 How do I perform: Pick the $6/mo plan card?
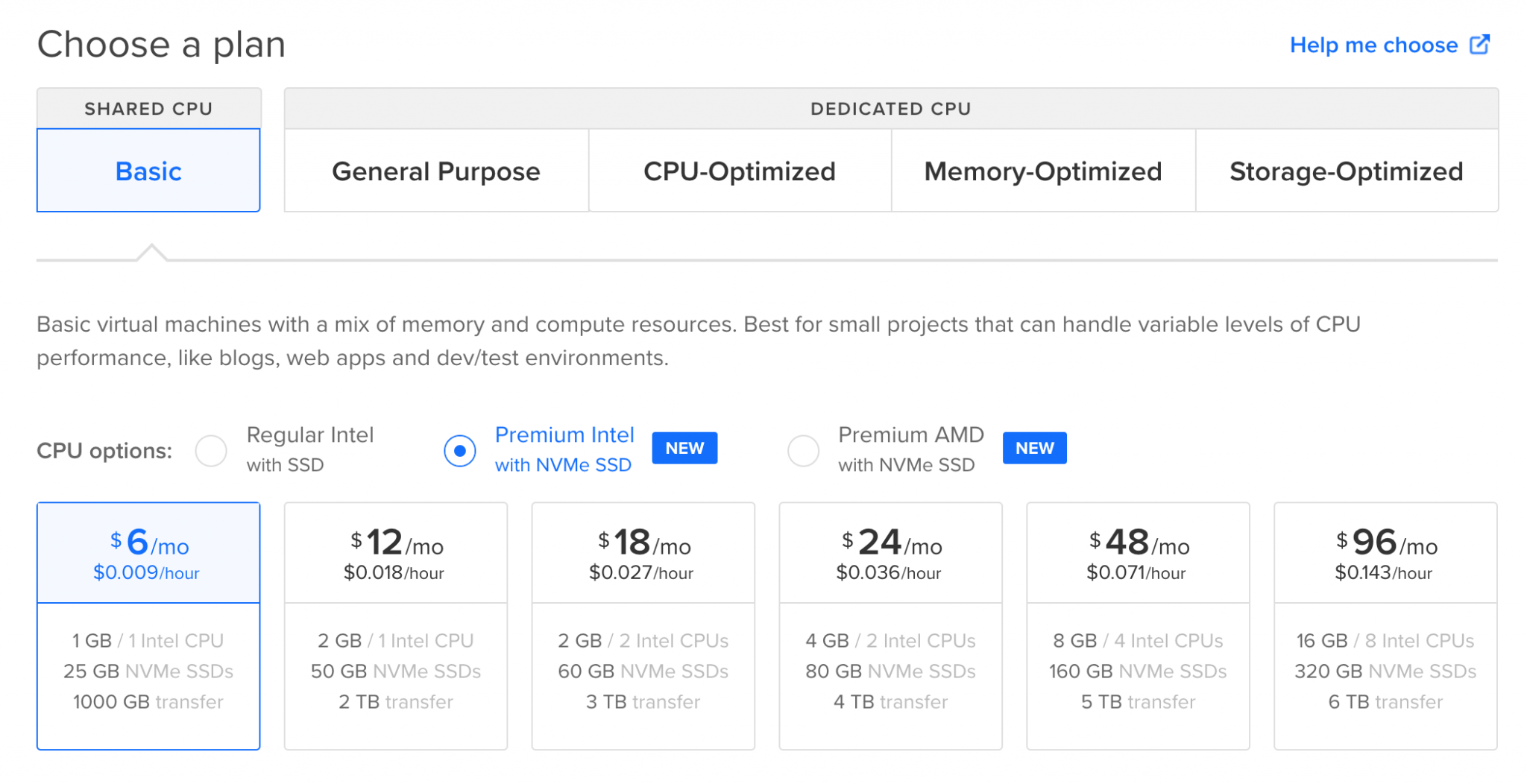coord(148,626)
